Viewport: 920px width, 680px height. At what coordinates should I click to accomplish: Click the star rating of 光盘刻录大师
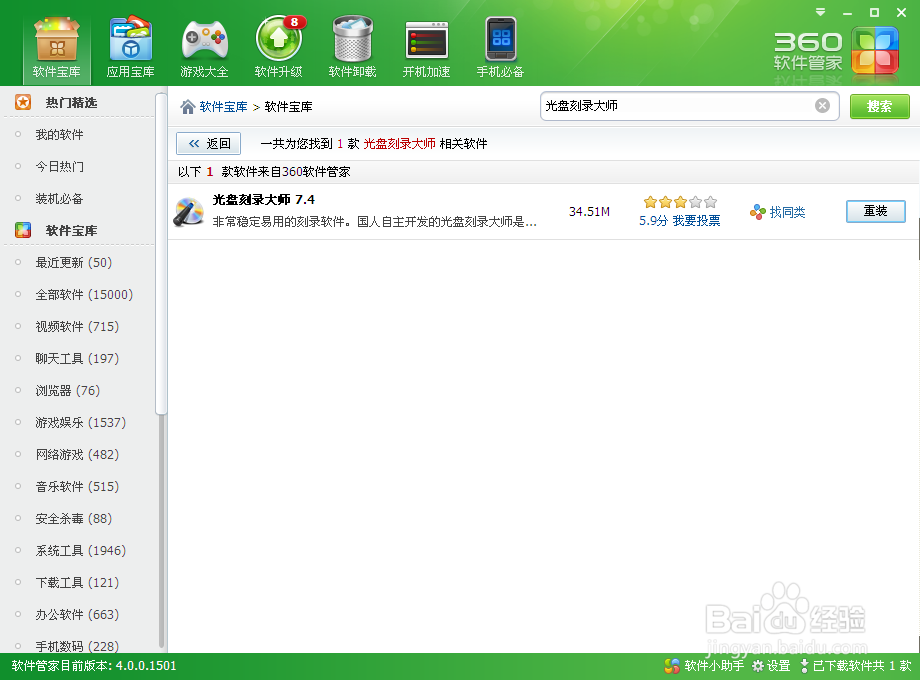point(680,202)
